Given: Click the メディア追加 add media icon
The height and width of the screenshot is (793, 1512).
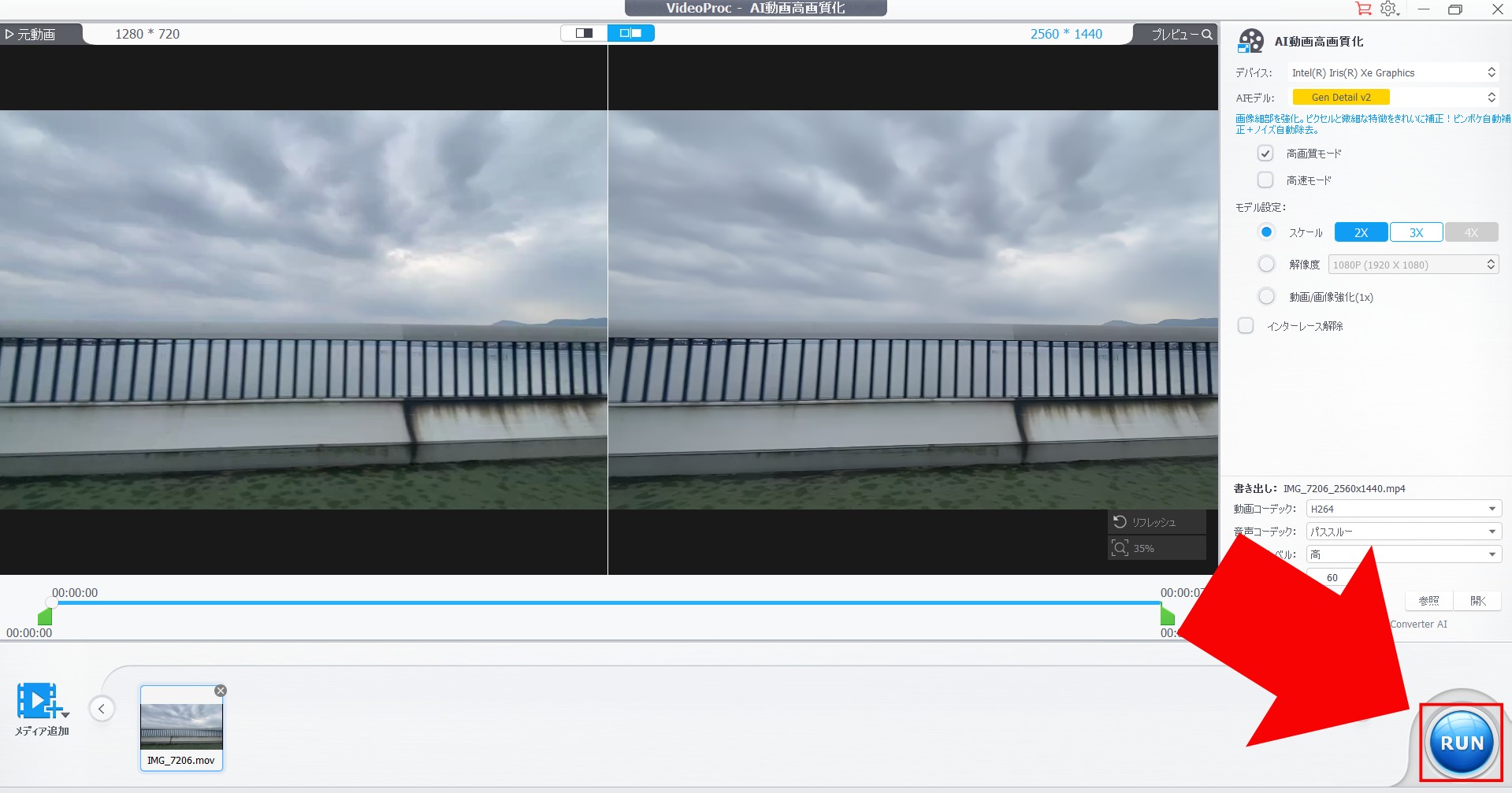Looking at the screenshot, I should pos(39,701).
